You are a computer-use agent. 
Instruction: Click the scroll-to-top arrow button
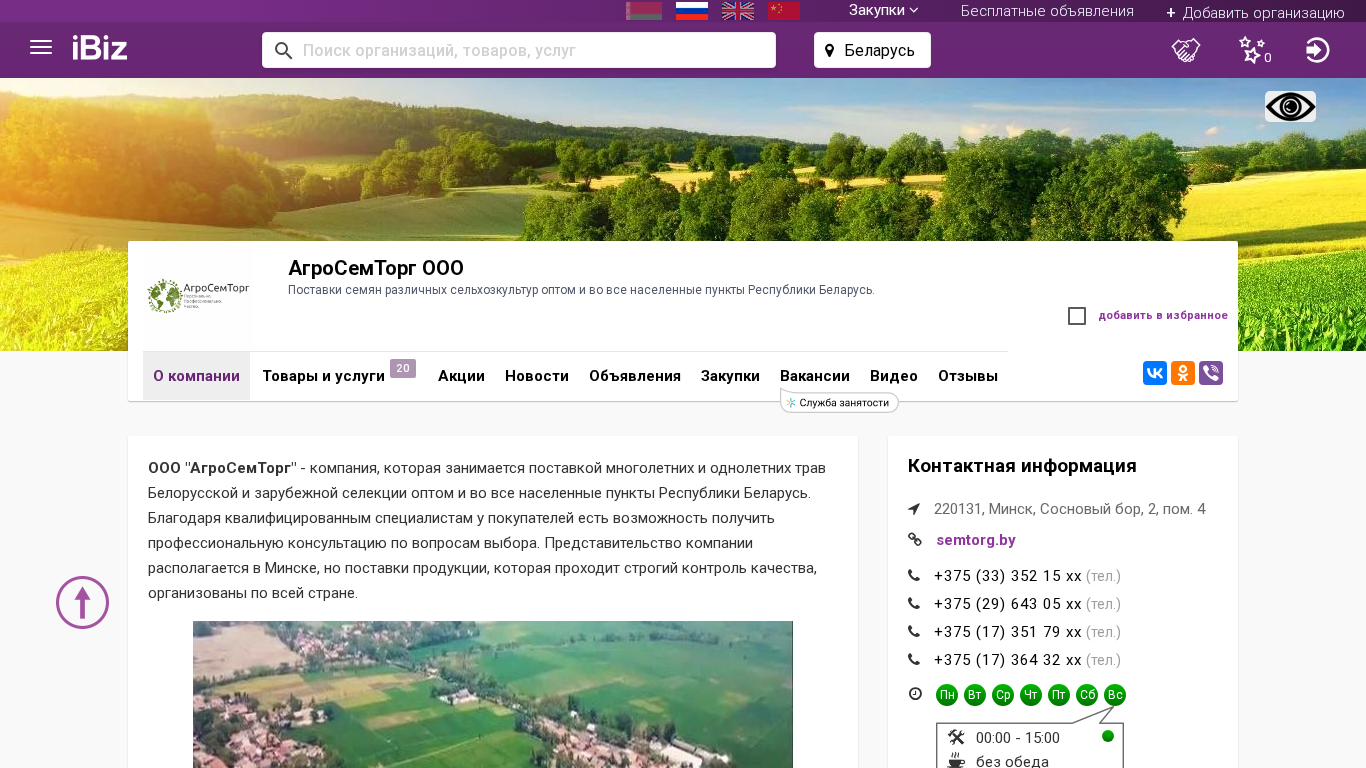(x=82, y=602)
